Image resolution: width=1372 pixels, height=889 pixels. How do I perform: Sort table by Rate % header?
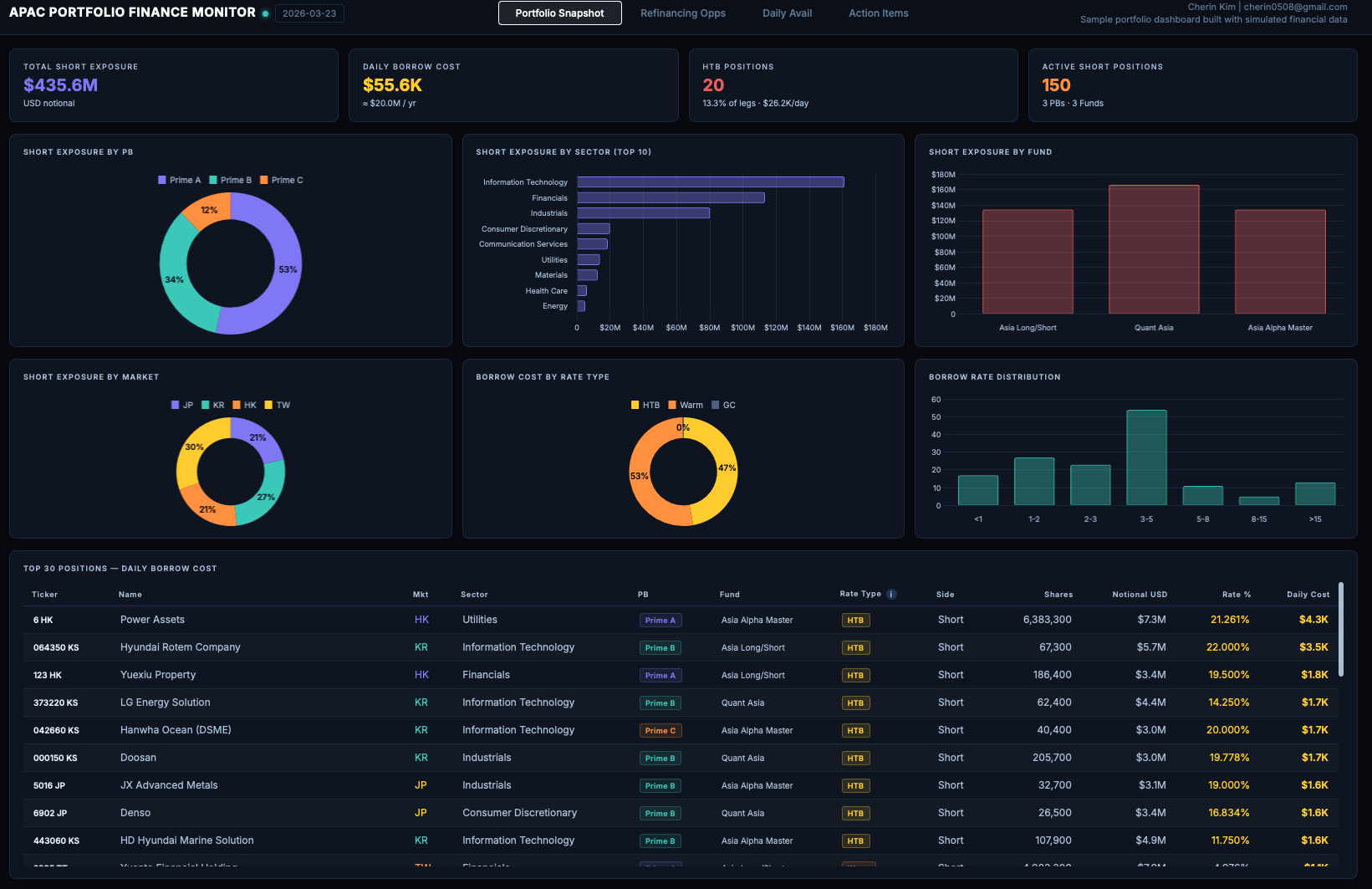[x=1236, y=595]
